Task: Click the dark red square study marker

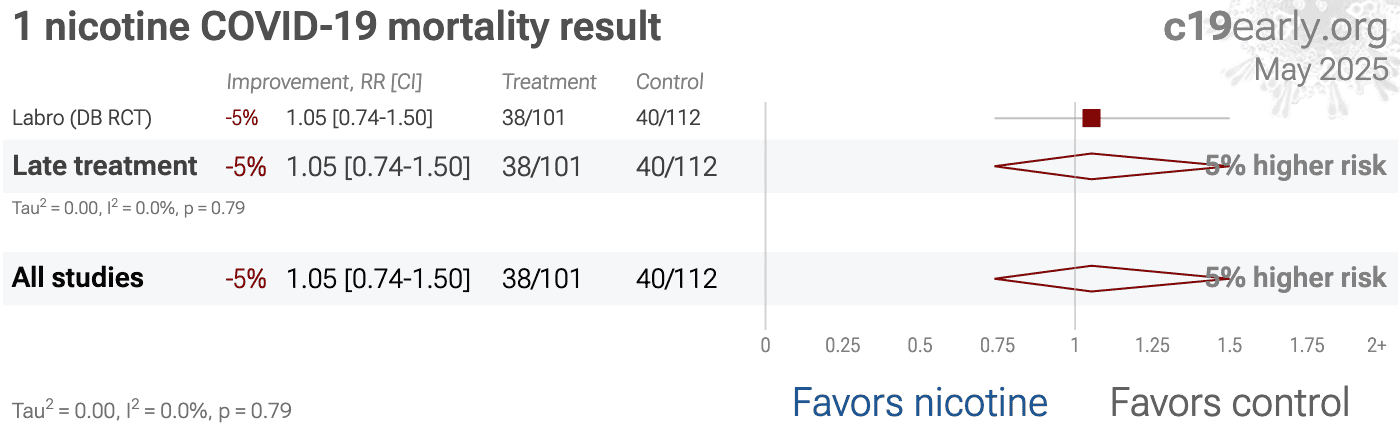Action: (1091, 118)
